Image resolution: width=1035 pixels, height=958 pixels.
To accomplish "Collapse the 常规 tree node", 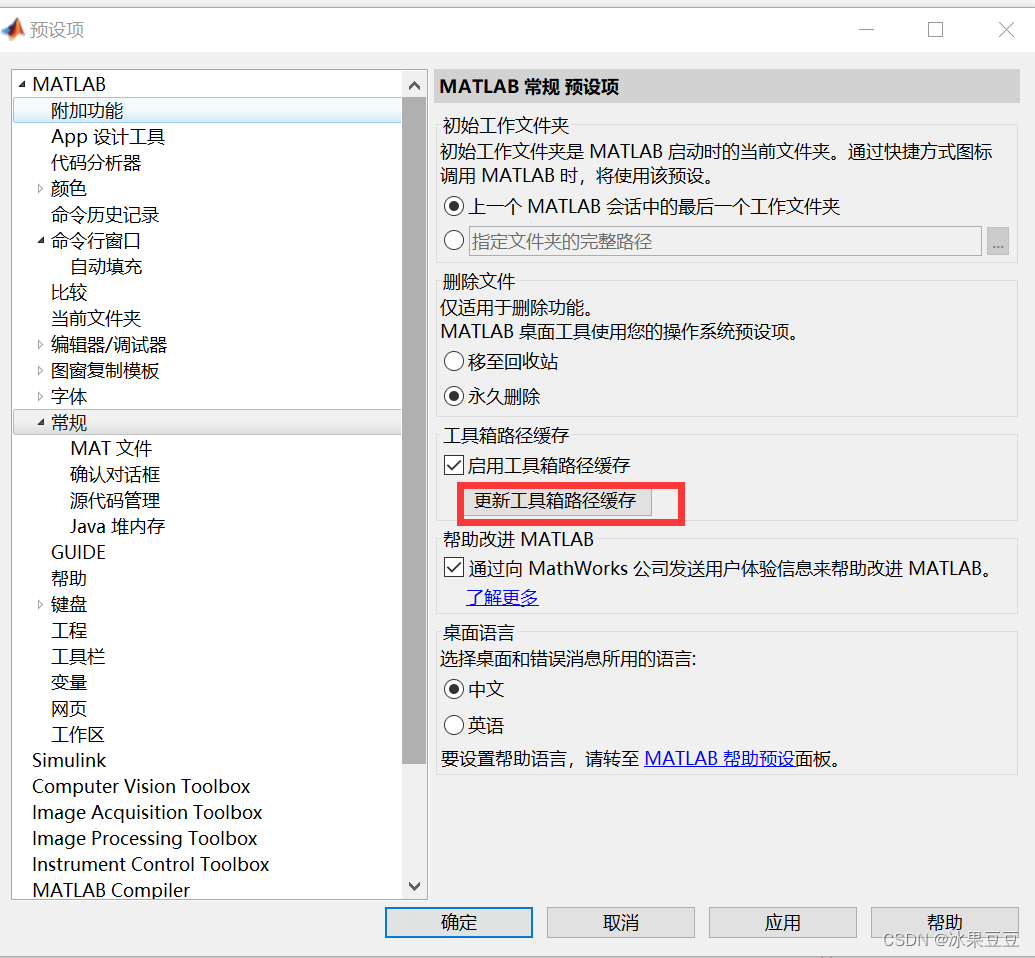I will pyautogui.click(x=40, y=423).
